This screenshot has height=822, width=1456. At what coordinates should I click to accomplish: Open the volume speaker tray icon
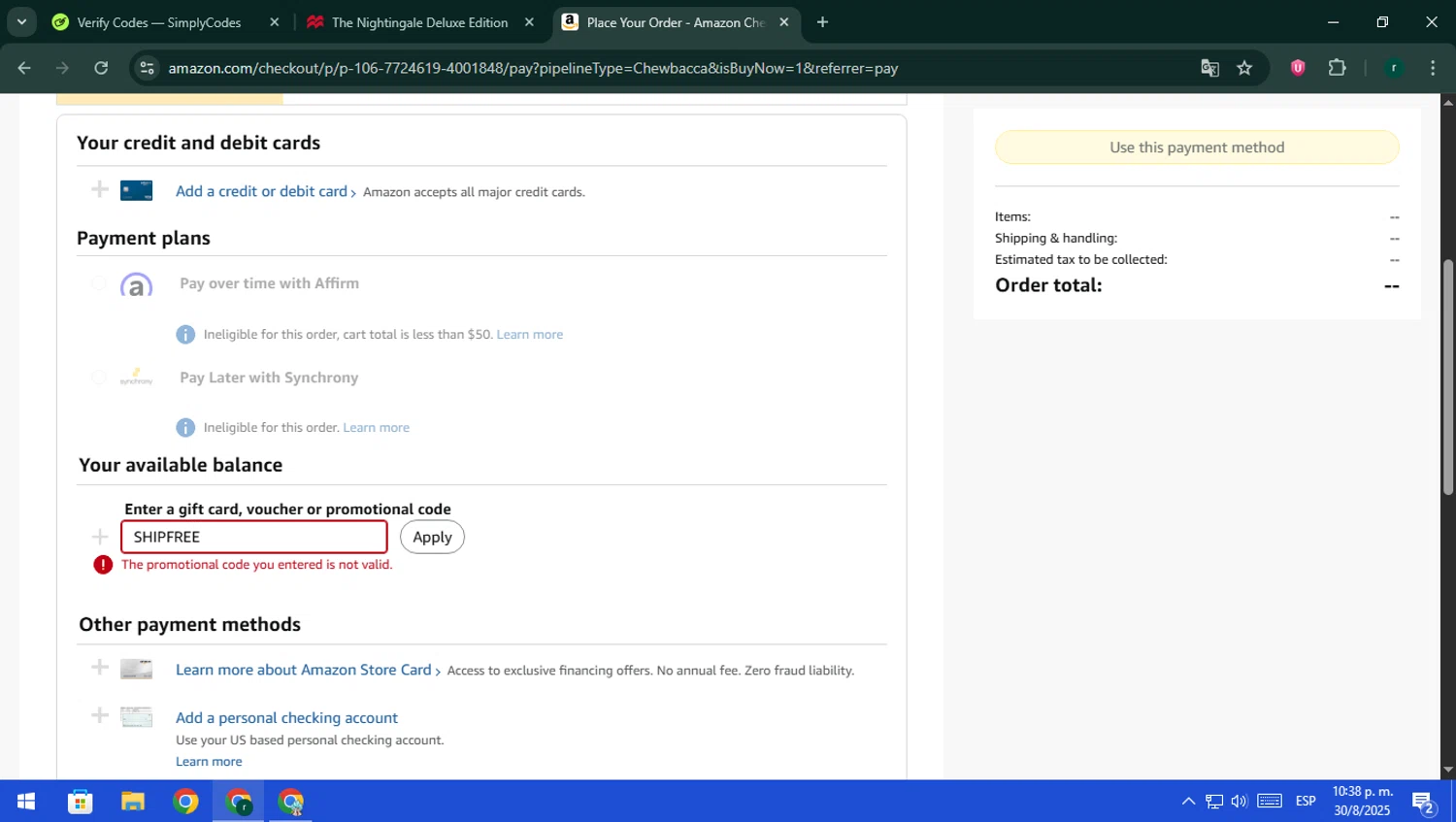(1239, 802)
